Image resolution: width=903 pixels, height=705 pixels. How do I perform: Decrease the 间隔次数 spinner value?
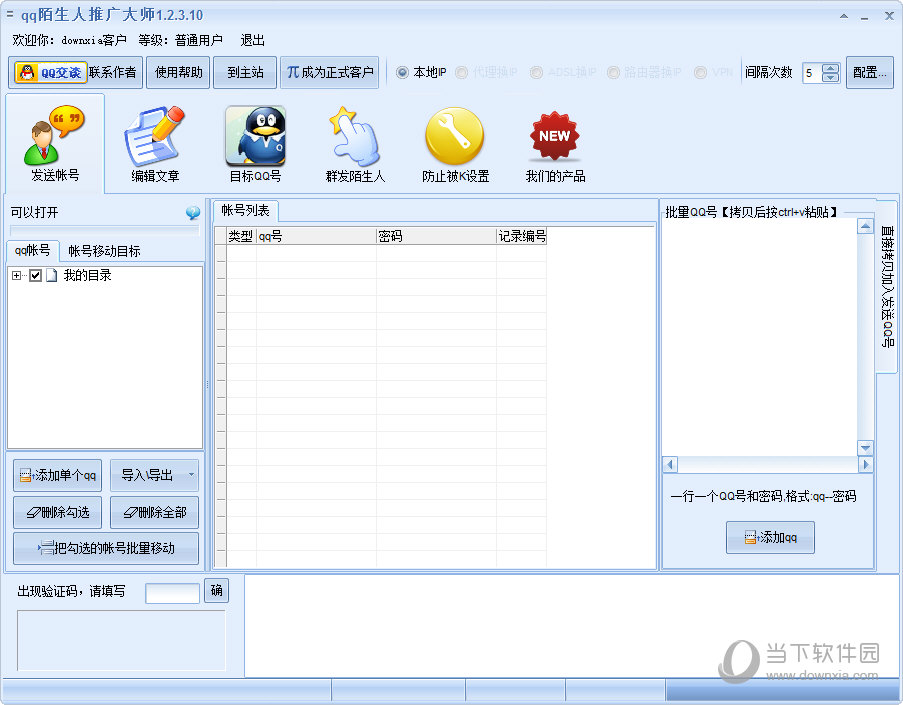pos(830,77)
